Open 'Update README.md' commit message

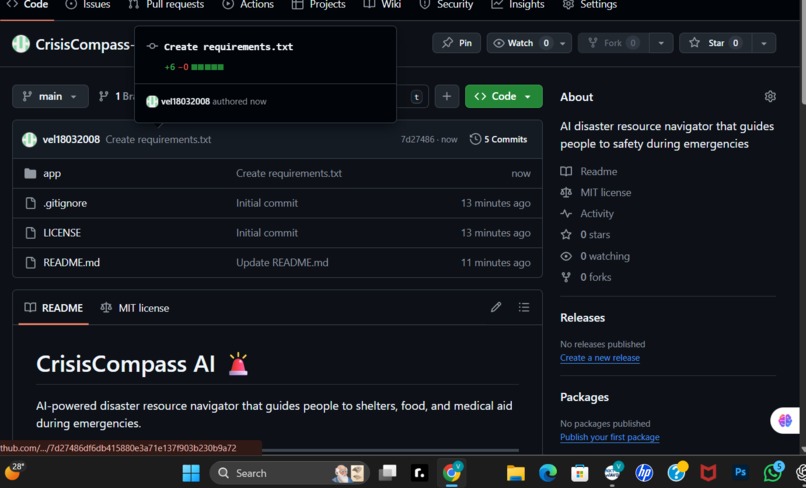coord(282,263)
